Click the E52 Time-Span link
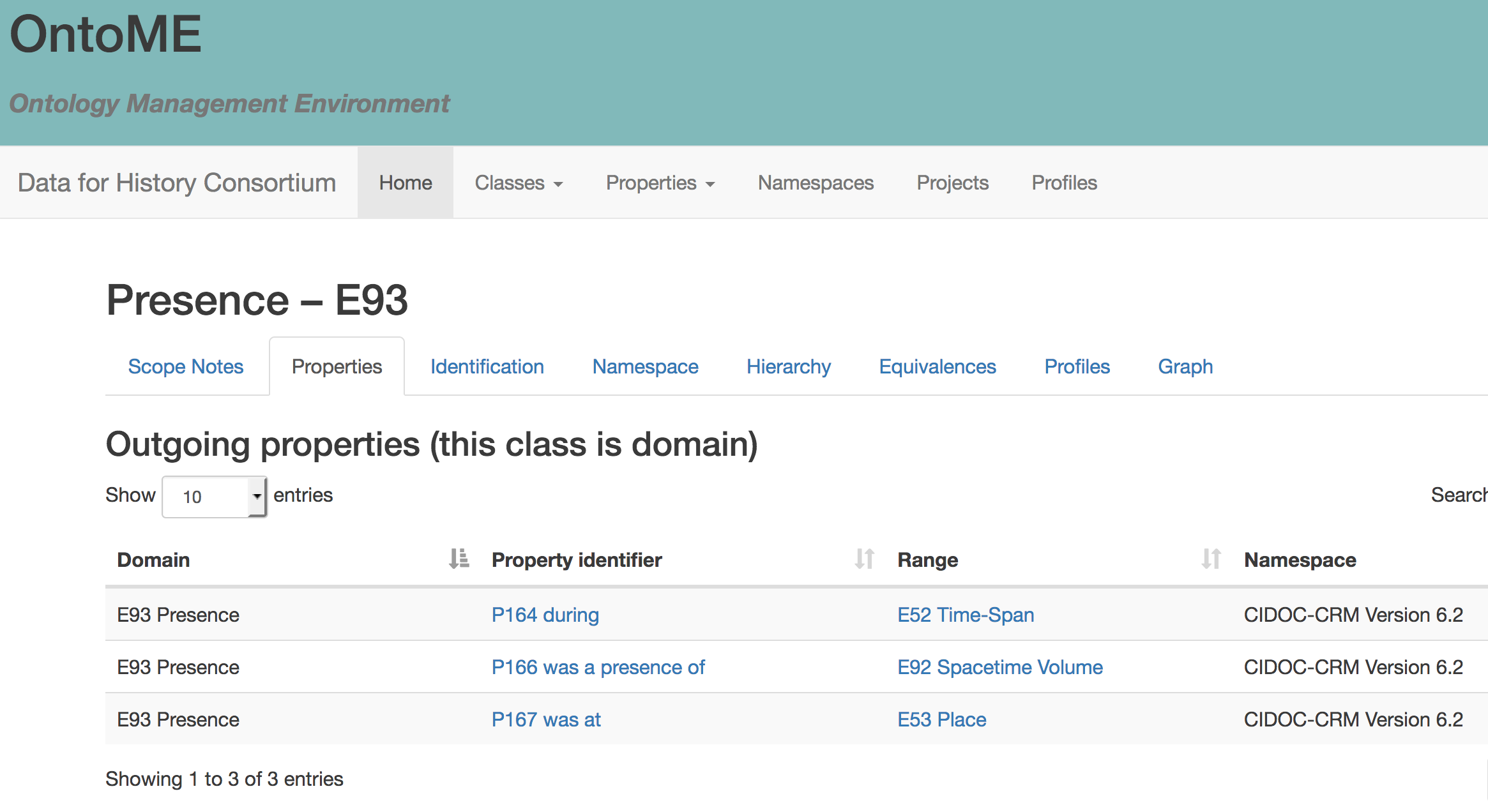 (965, 615)
